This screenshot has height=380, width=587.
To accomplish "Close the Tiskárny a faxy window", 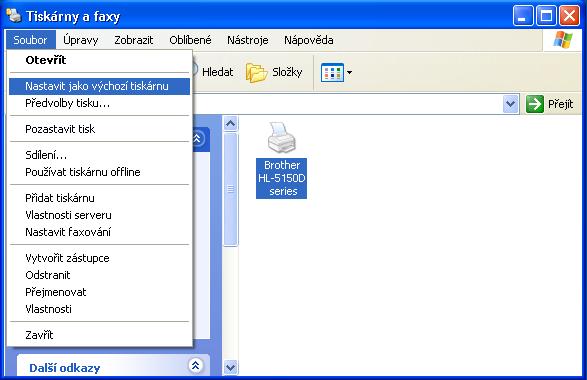I will 569,16.
